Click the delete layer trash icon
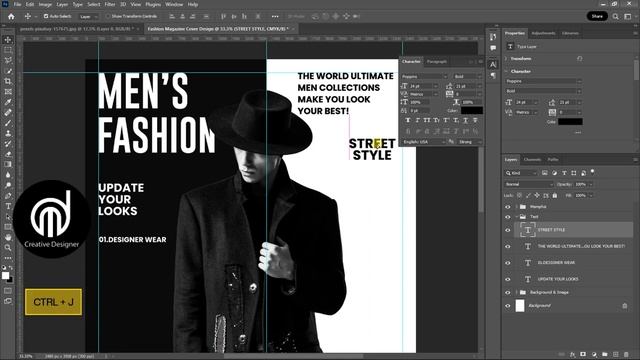 (x=626, y=354)
